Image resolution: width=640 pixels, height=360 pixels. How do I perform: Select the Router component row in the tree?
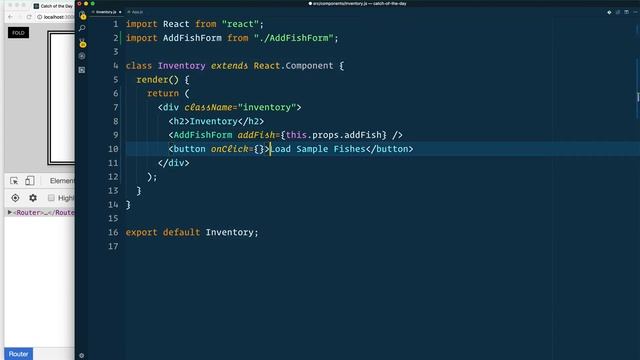click(40, 212)
